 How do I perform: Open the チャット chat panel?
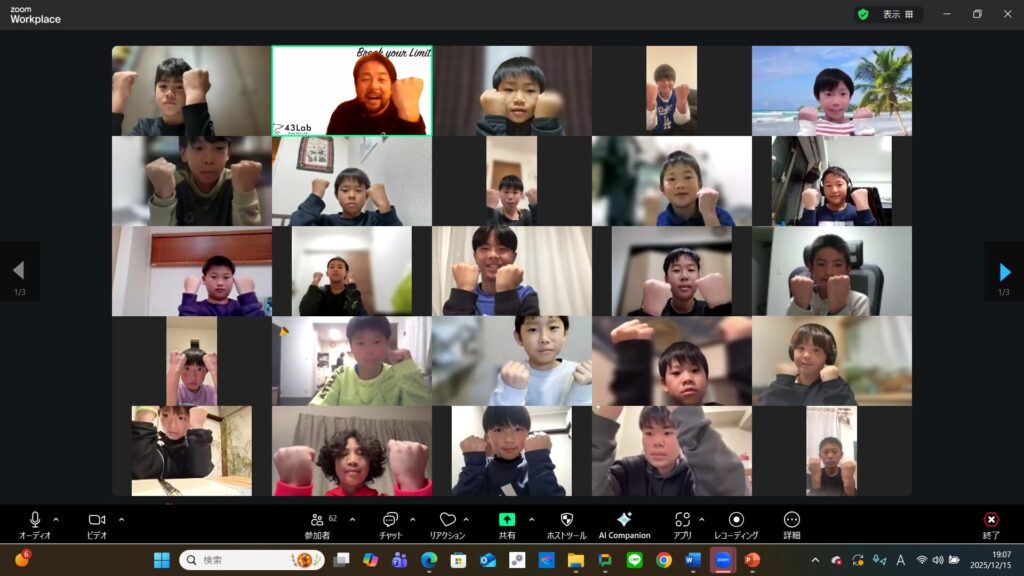[390, 520]
